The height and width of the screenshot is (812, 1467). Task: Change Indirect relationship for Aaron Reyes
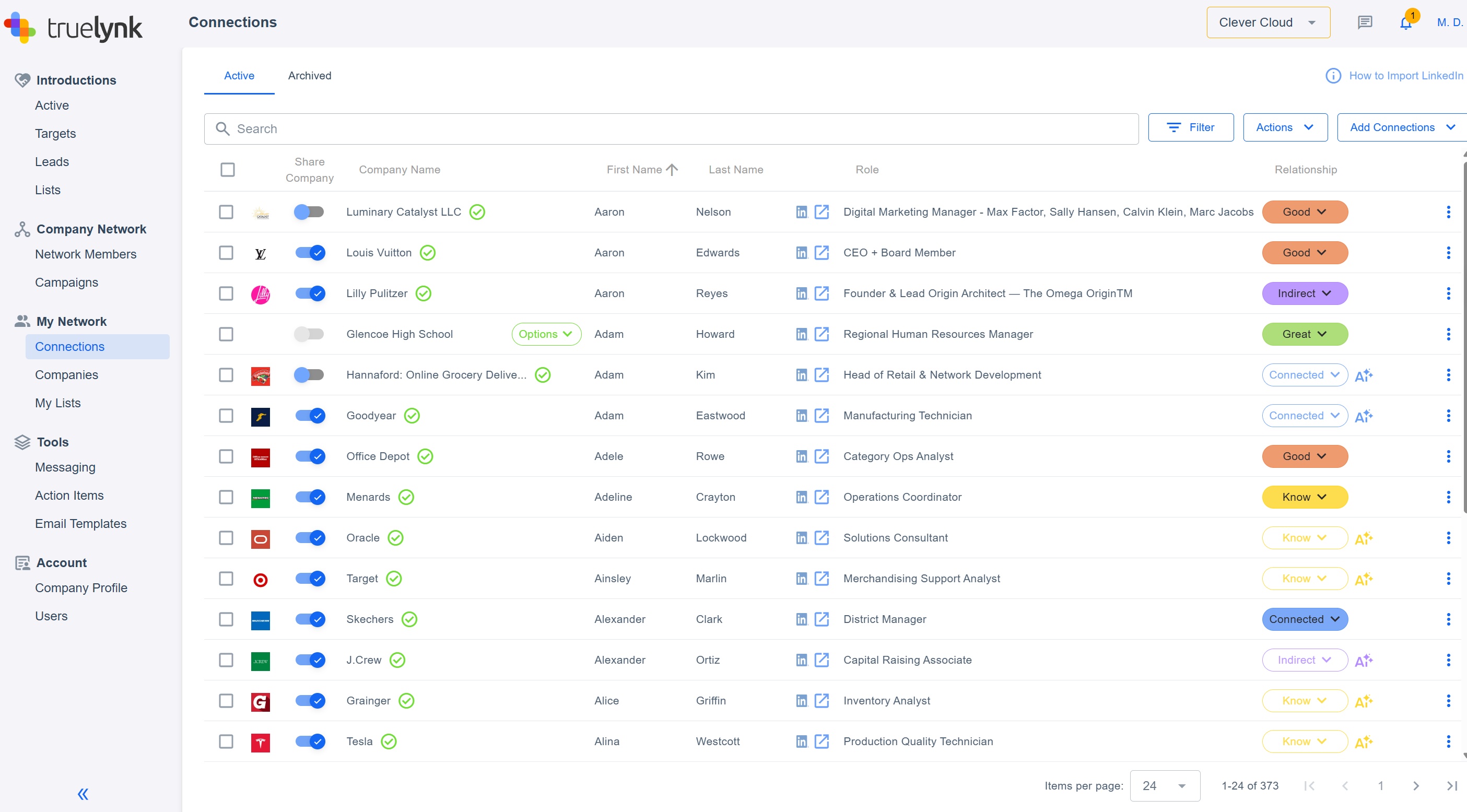point(1305,293)
